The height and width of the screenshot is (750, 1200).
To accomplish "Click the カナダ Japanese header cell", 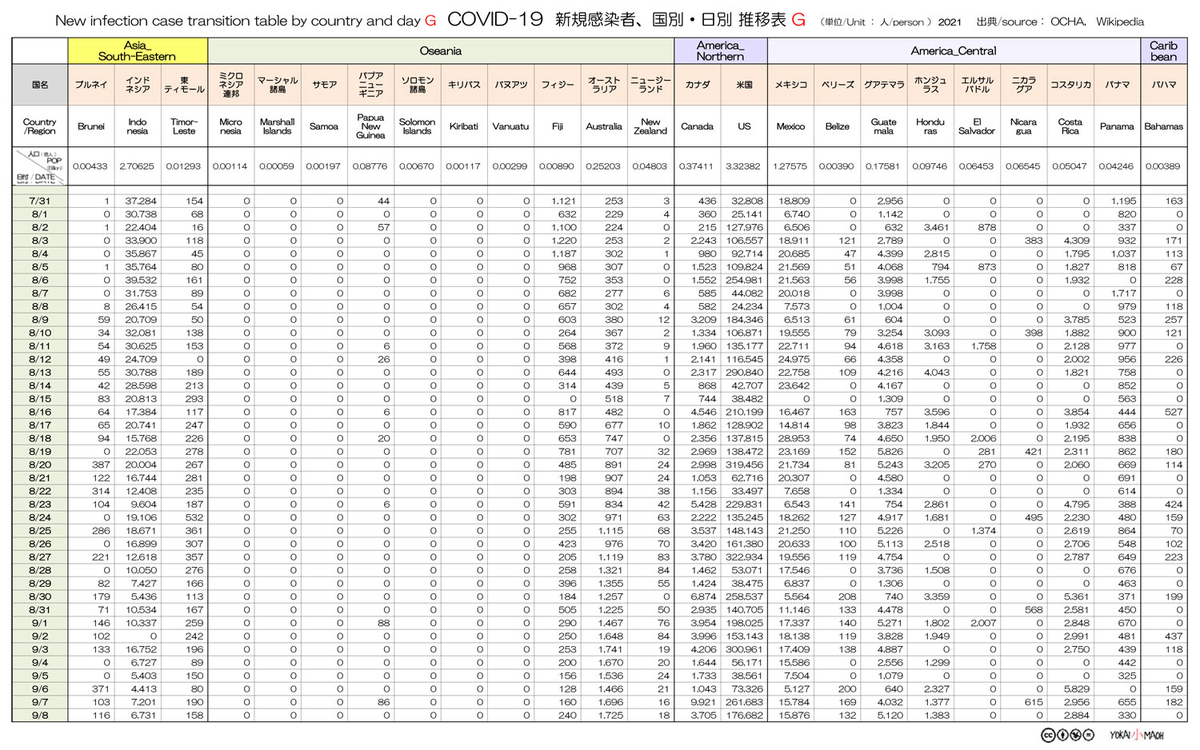I will [697, 86].
